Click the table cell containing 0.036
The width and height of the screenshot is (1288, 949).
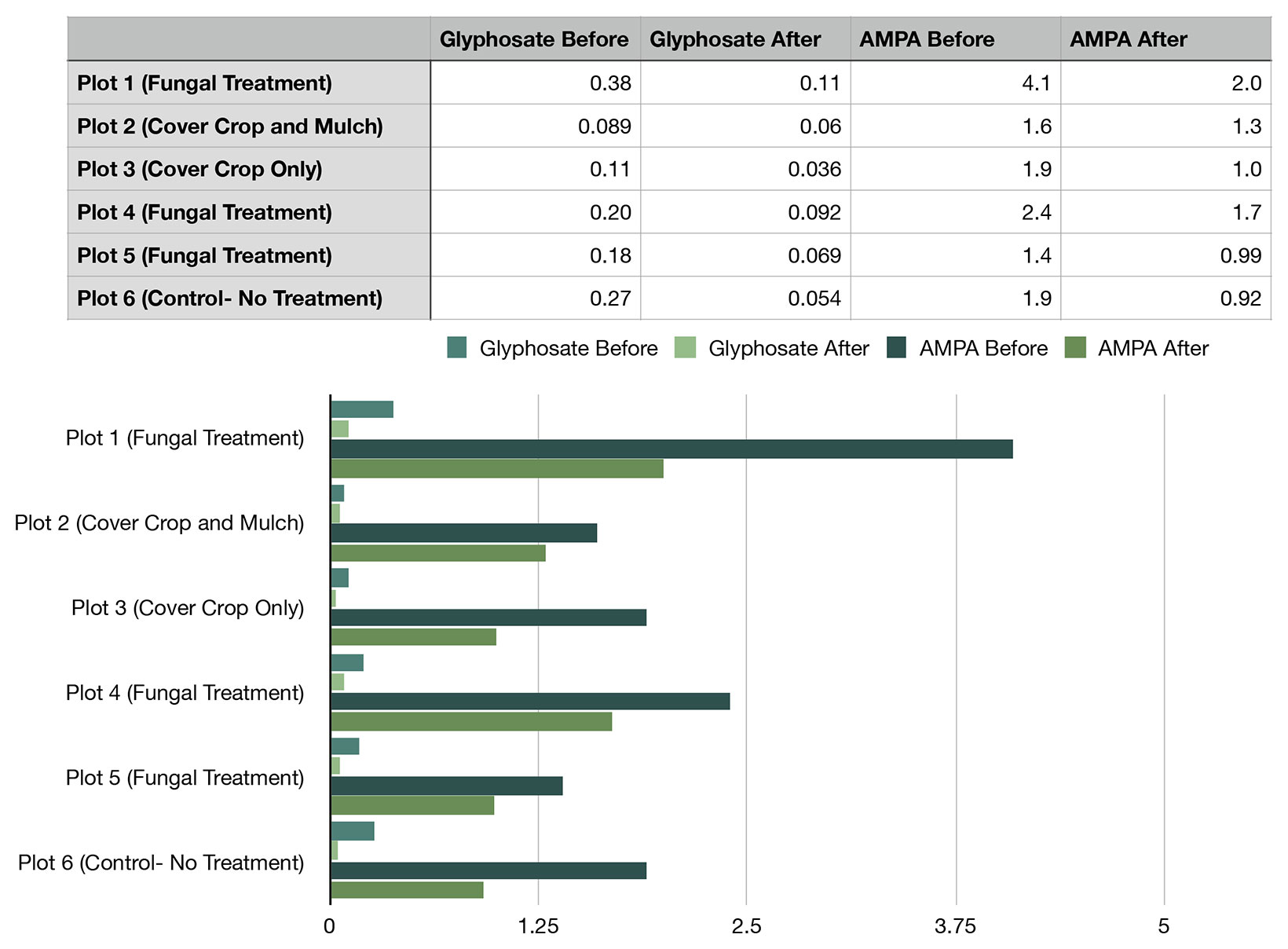tap(745, 170)
